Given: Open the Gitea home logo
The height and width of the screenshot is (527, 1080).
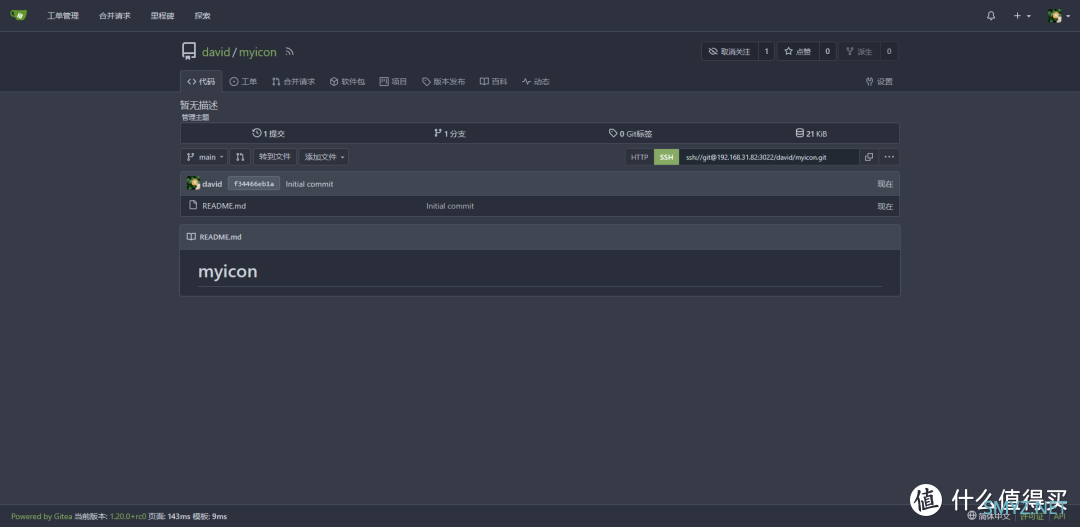Looking at the screenshot, I should click(19, 15).
